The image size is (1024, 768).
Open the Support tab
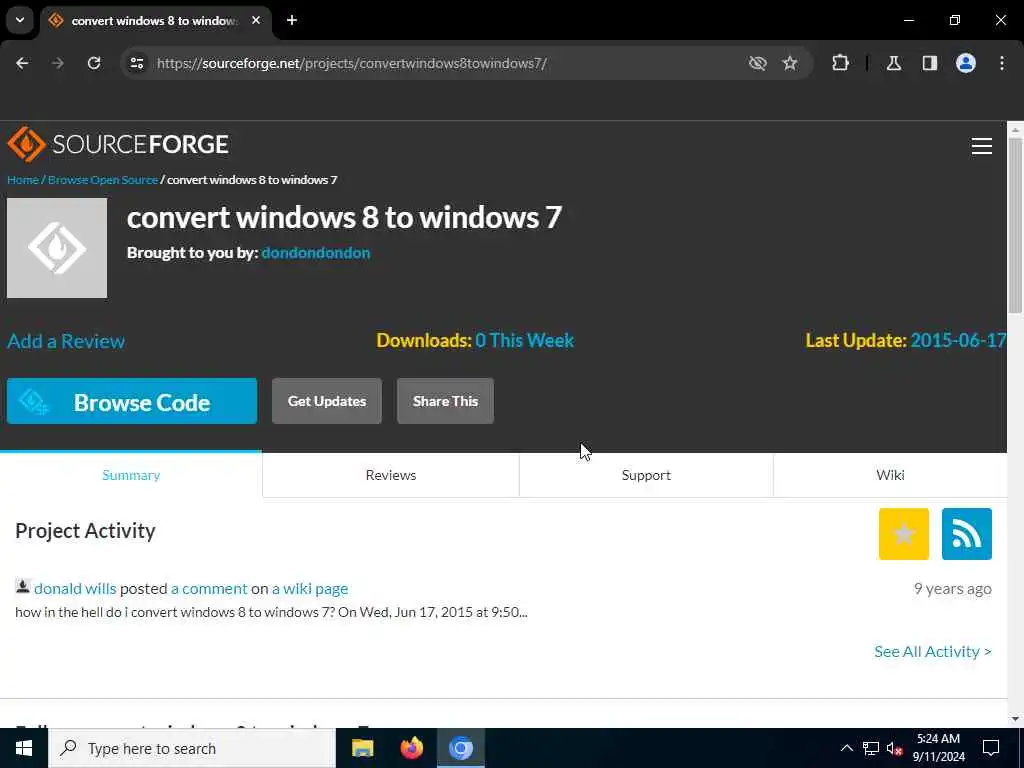(646, 475)
